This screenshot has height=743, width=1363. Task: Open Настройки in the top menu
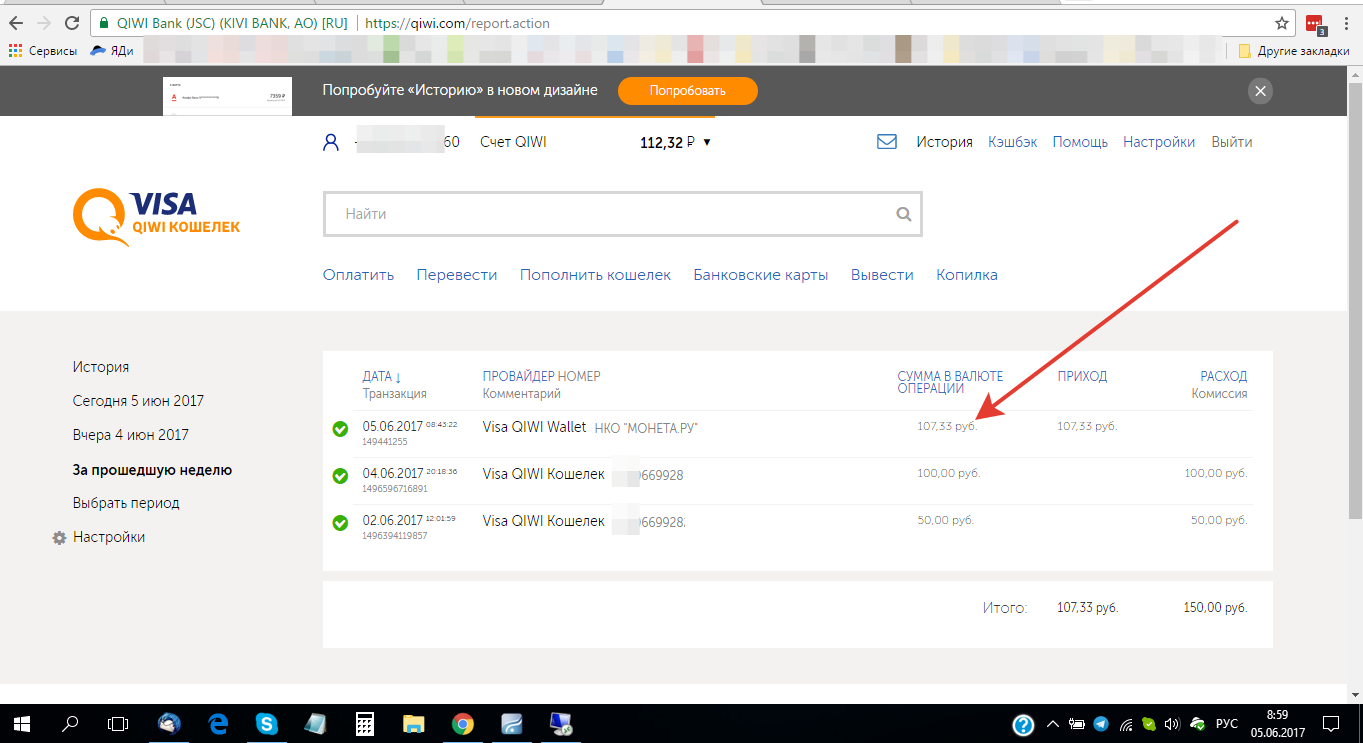1159,142
